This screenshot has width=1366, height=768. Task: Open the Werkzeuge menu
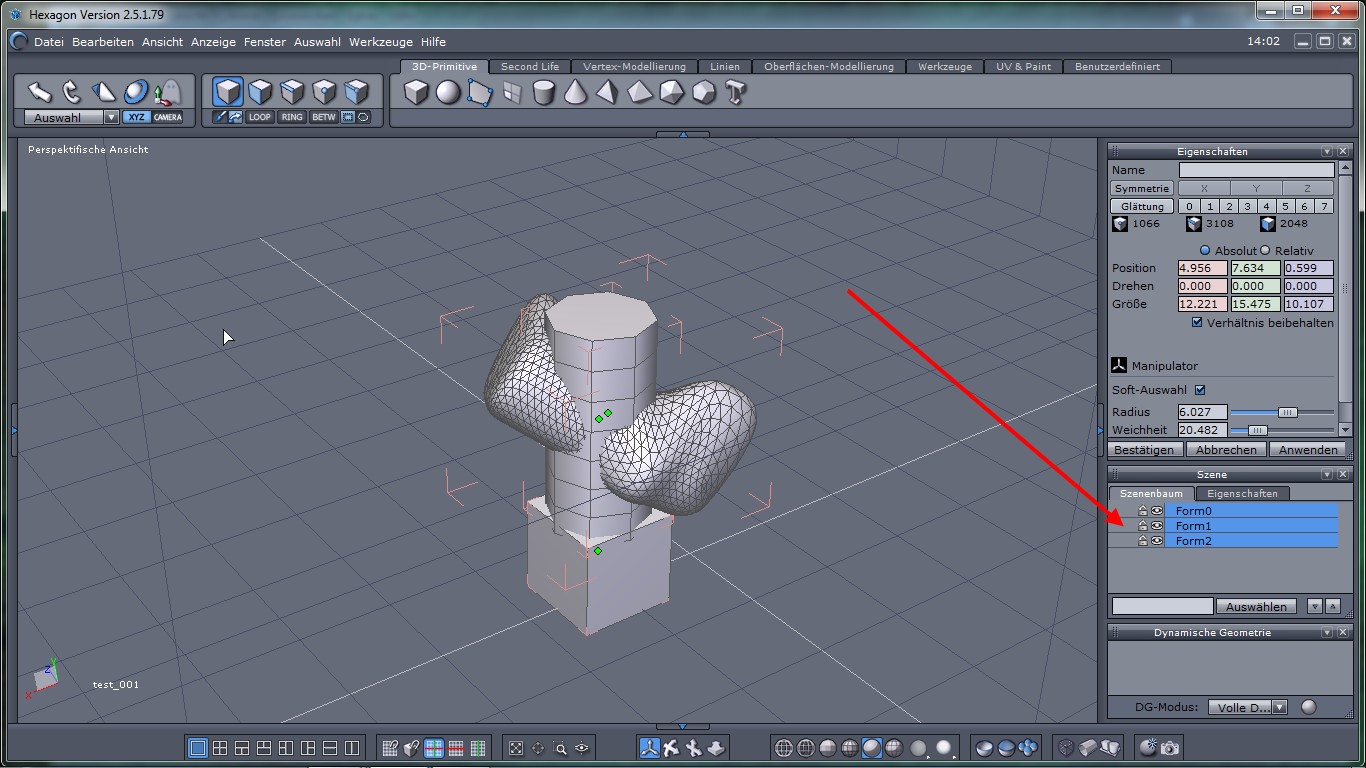381,42
